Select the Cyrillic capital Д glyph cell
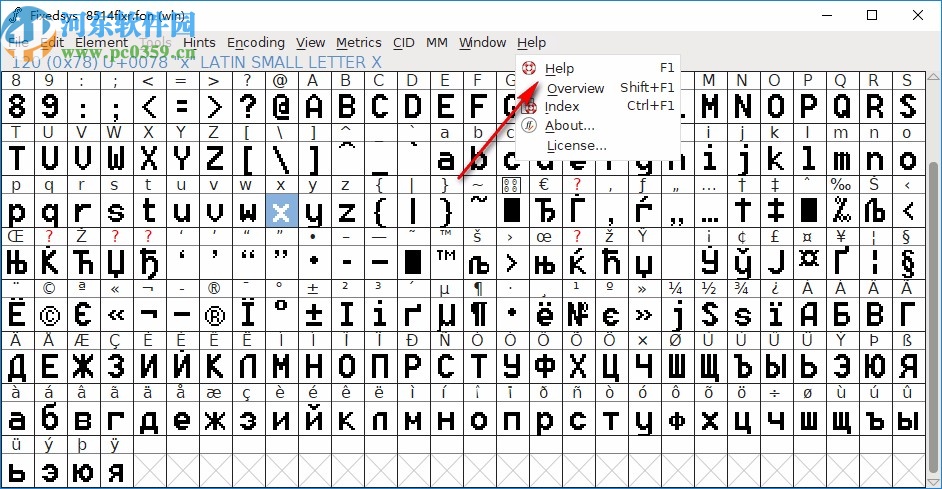Image resolution: width=942 pixels, height=489 pixels. (x=17, y=366)
